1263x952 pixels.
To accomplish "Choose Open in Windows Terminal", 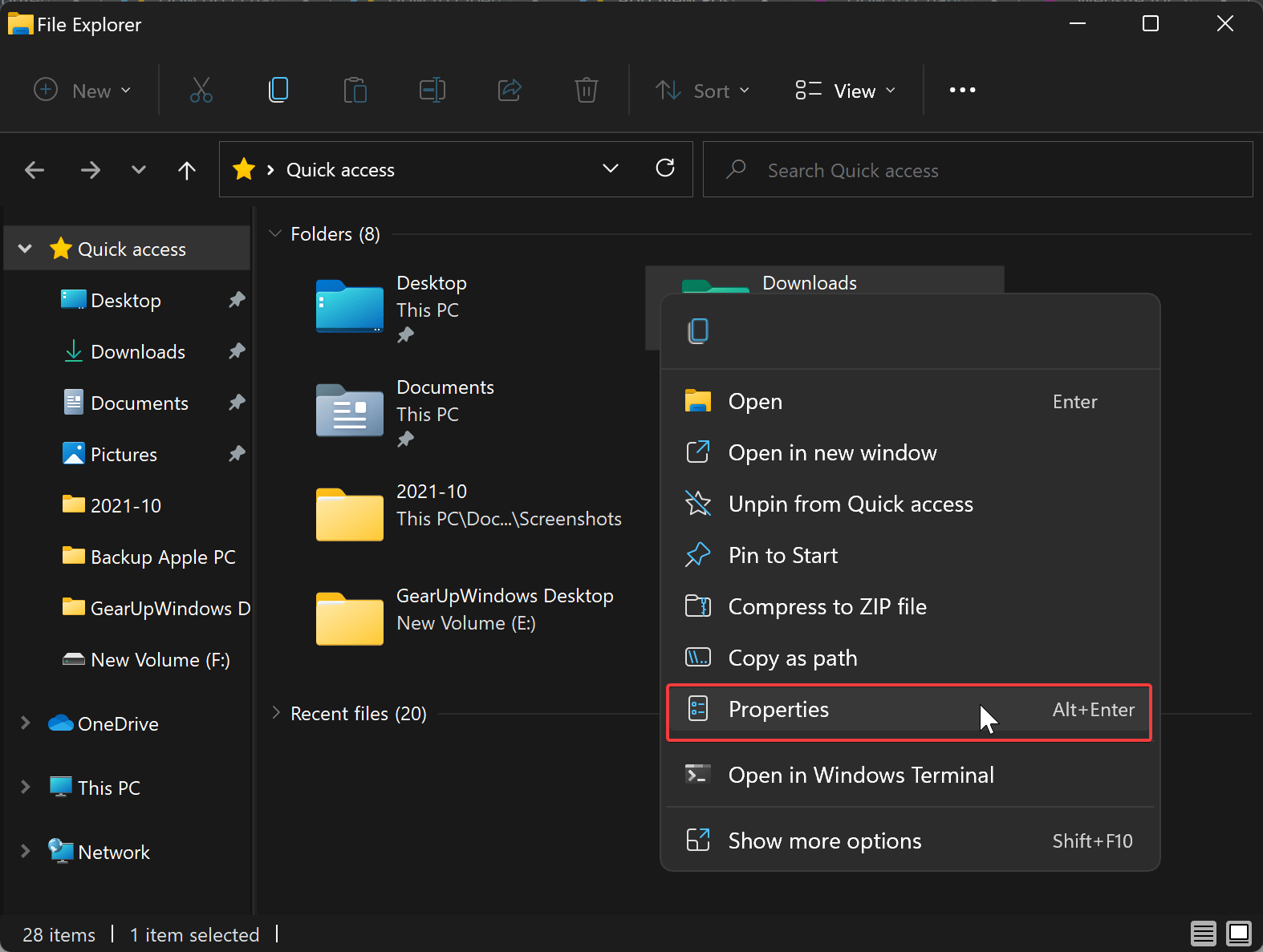I will pos(910,775).
